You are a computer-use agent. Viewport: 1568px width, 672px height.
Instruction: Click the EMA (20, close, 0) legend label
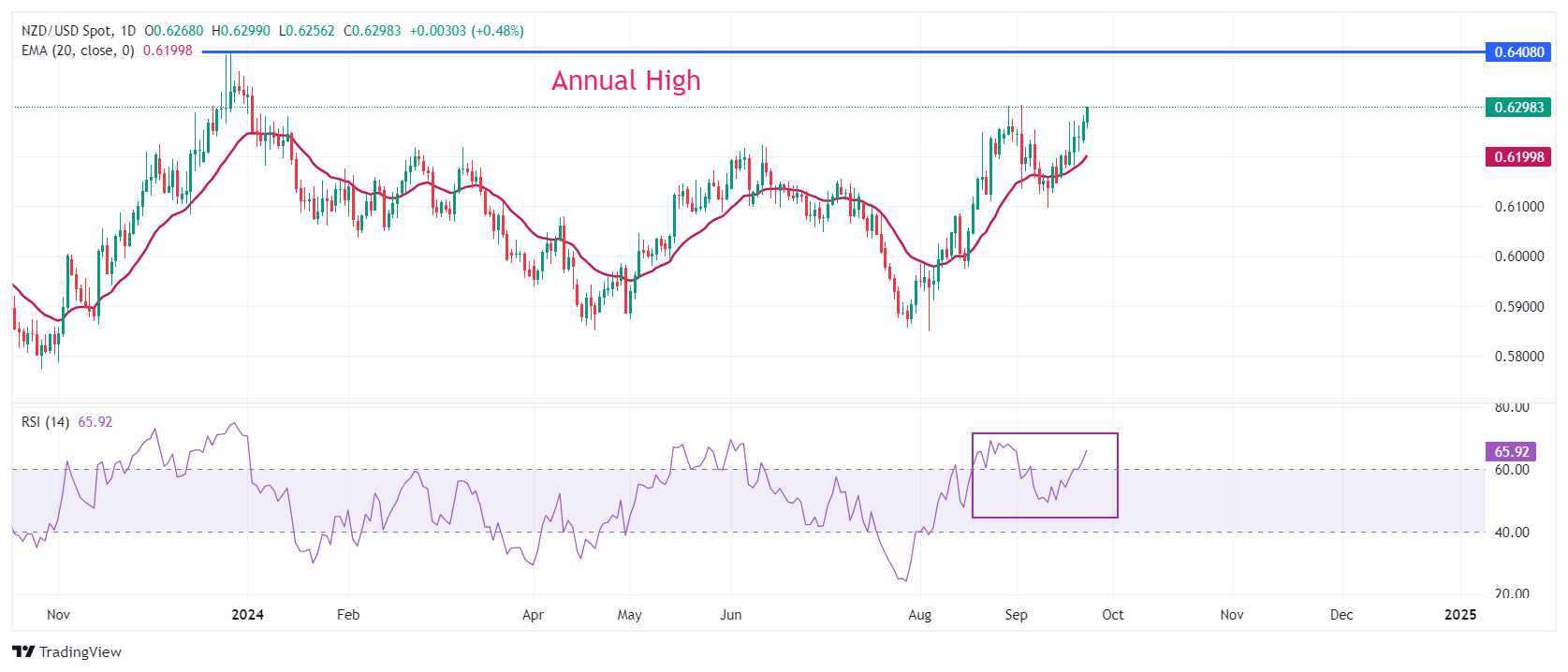coord(78,51)
